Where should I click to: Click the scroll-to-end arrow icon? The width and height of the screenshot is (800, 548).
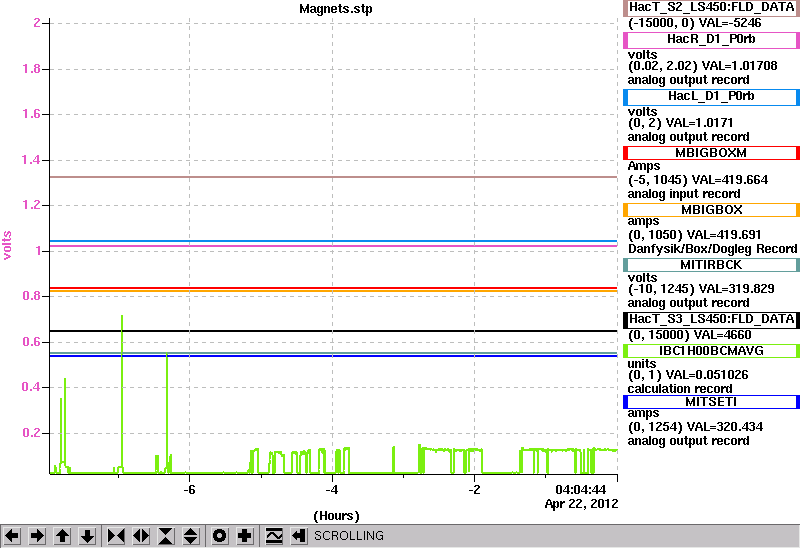pos(299,536)
